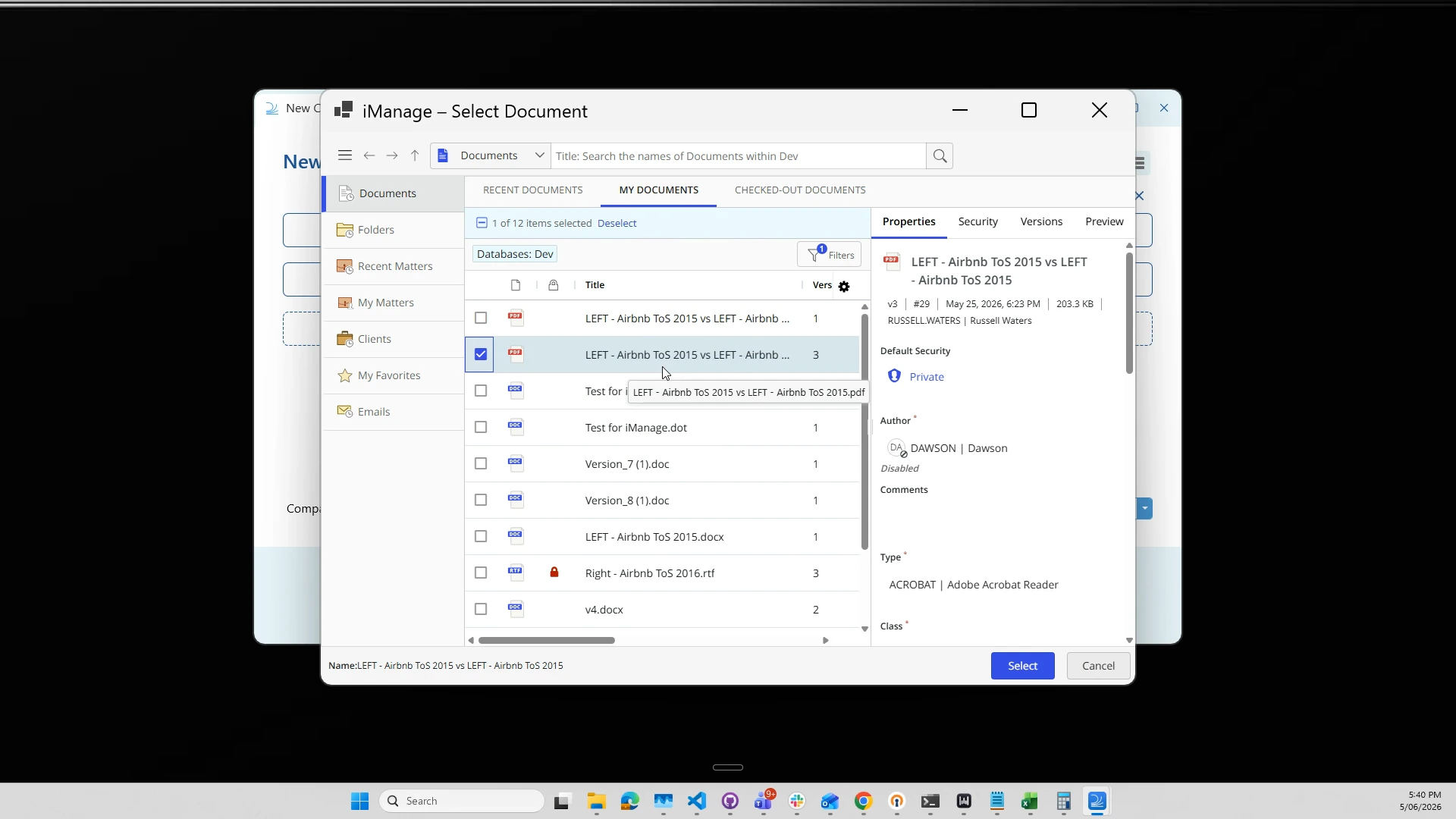Open File Explorer from the taskbar
The width and height of the screenshot is (1456, 819).
point(596,802)
